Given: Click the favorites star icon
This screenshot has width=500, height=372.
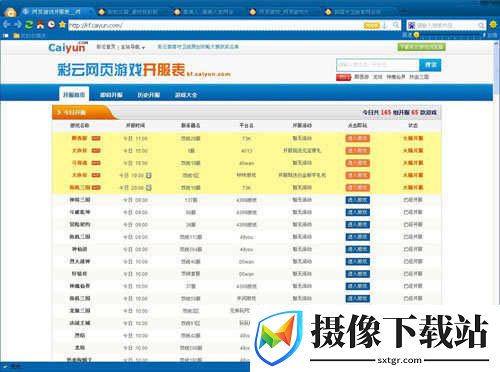Looking at the screenshot, I should coord(62,24).
